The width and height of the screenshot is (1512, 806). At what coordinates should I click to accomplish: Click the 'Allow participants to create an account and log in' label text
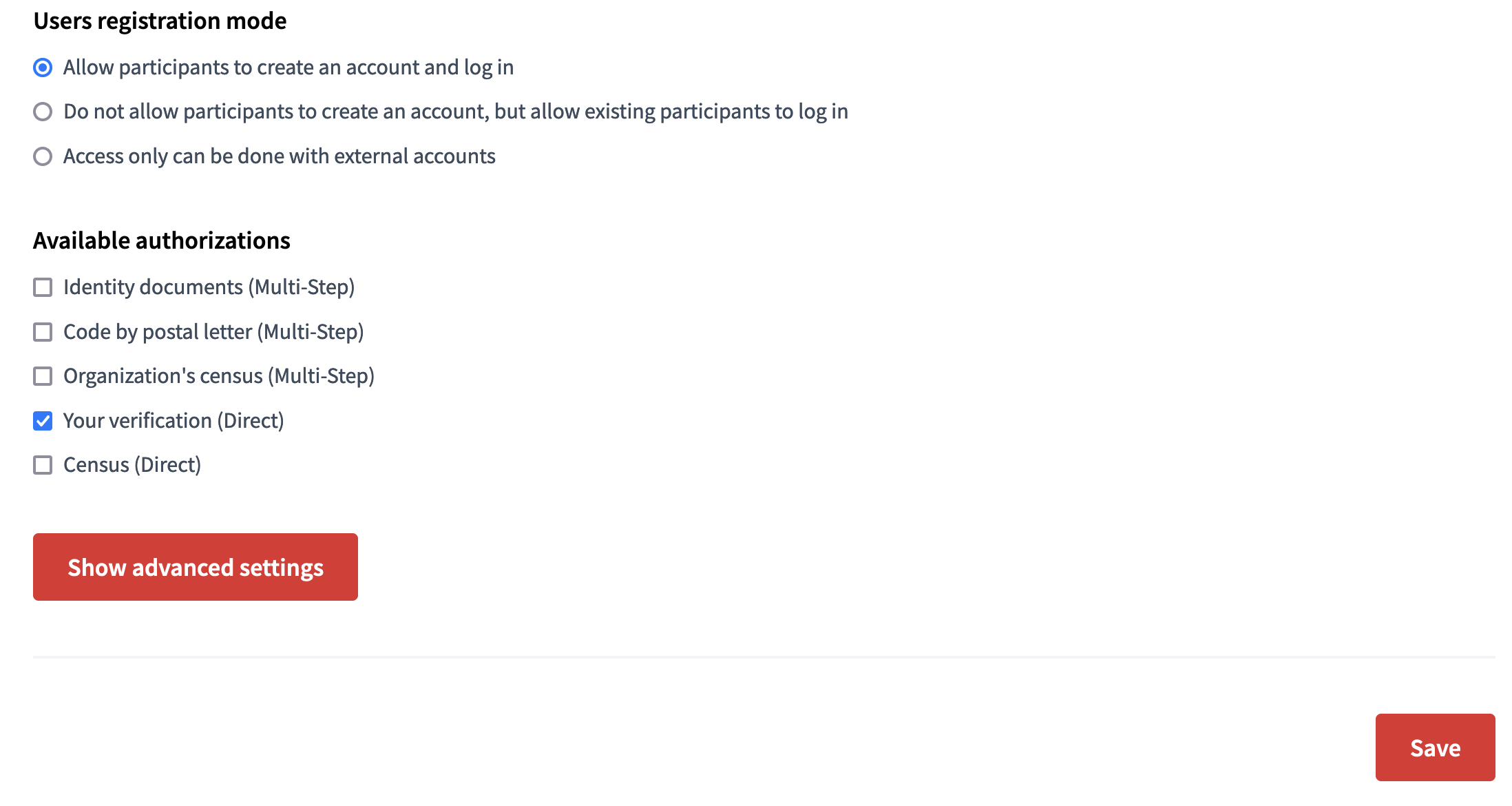[288, 68]
